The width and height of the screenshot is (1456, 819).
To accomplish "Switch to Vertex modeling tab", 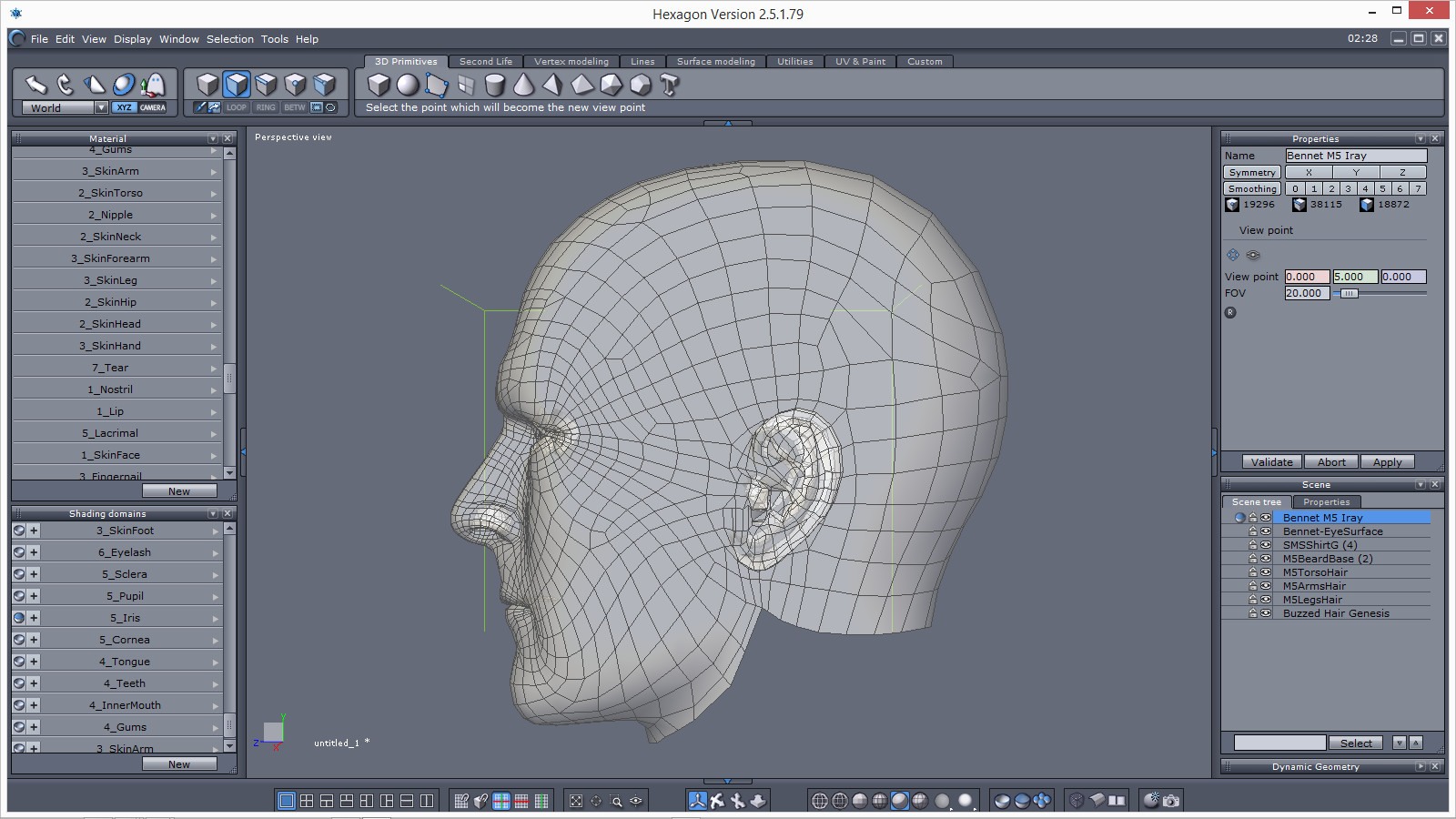I will [x=571, y=62].
